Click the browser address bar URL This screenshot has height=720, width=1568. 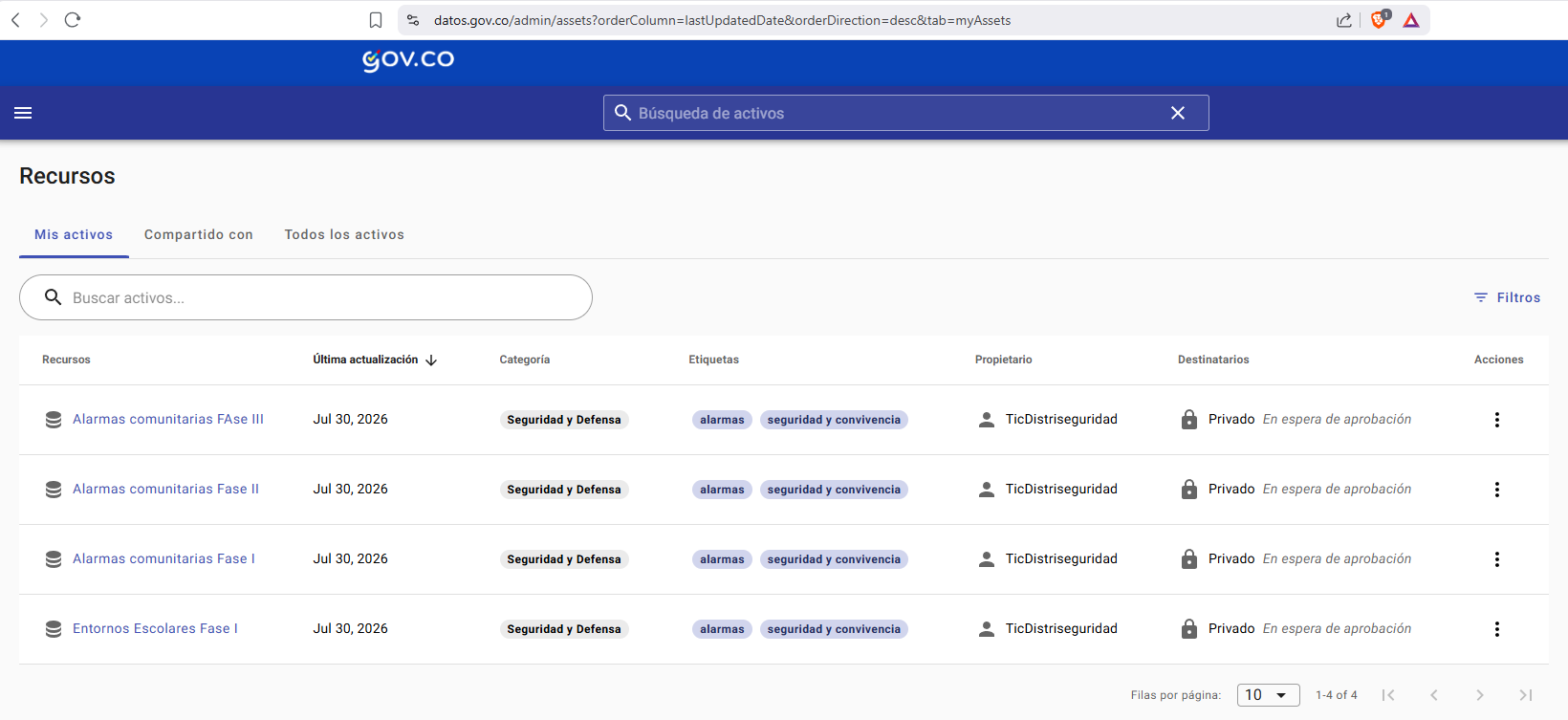pyautogui.click(x=722, y=20)
